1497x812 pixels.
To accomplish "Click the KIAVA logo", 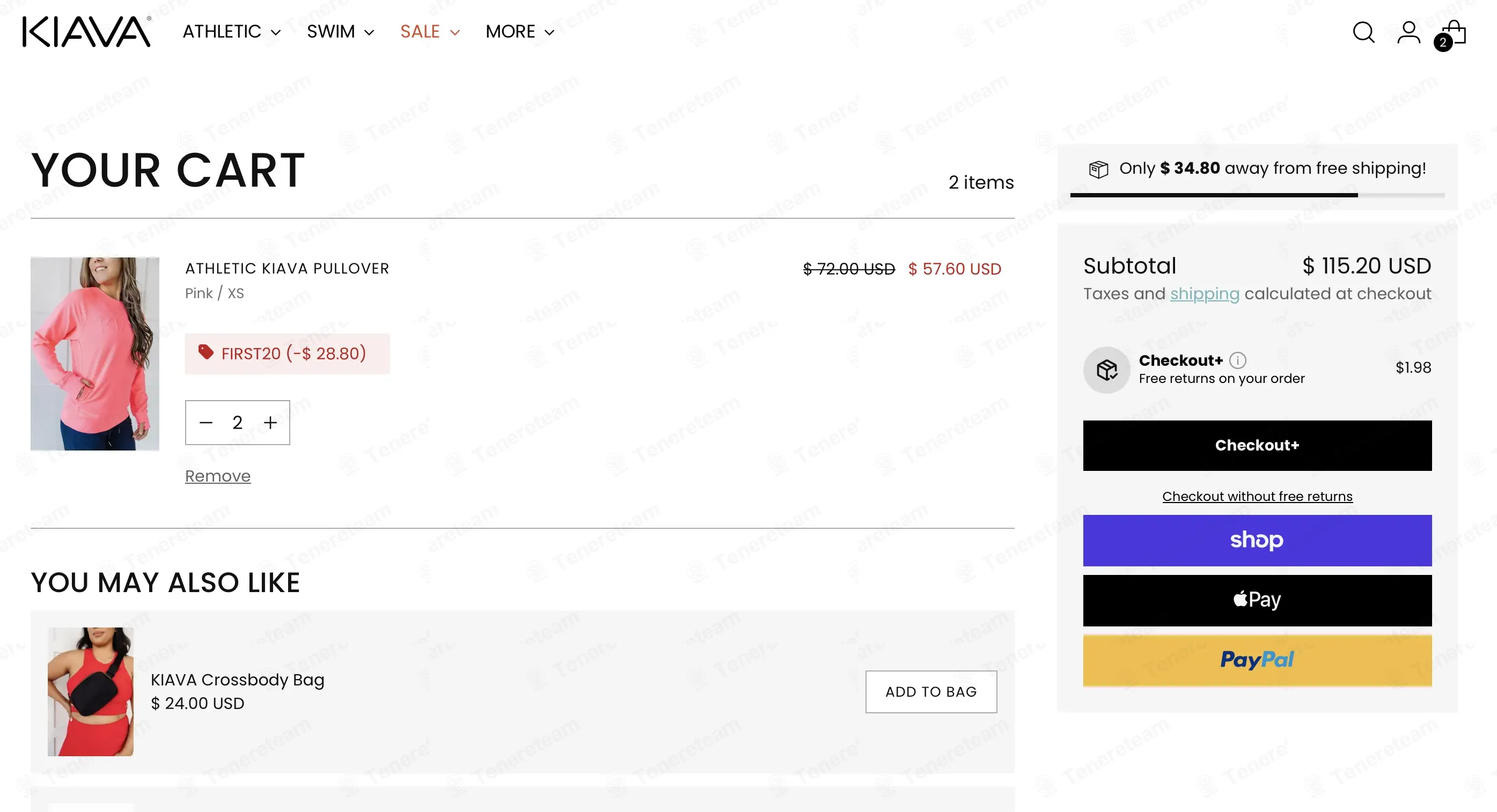I will [87, 31].
